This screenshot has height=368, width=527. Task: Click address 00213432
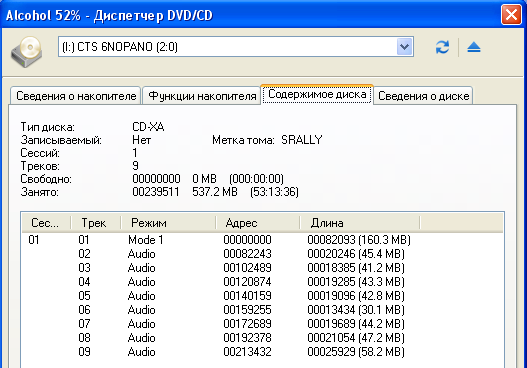tap(247, 352)
